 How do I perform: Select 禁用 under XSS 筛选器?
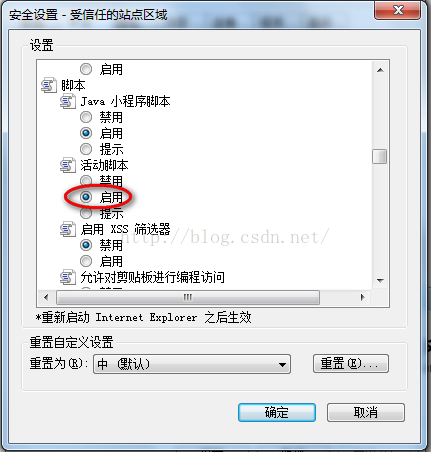(x=86, y=245)
